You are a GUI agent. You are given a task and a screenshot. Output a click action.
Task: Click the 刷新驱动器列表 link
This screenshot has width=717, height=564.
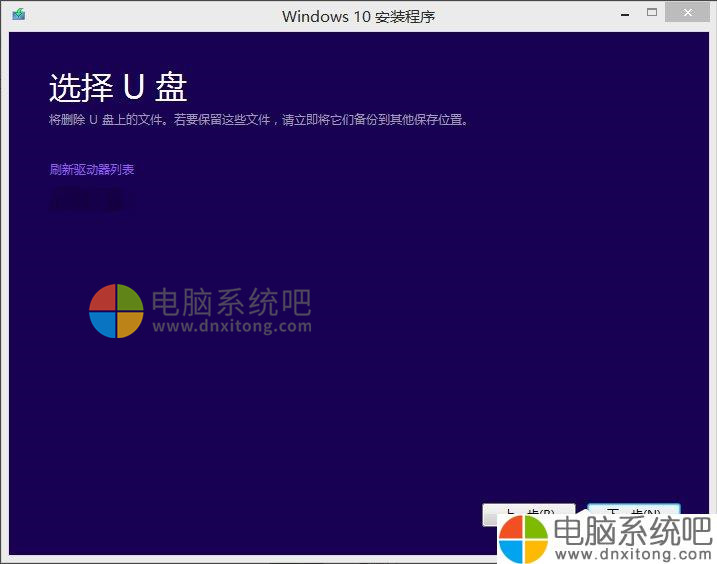92,169
